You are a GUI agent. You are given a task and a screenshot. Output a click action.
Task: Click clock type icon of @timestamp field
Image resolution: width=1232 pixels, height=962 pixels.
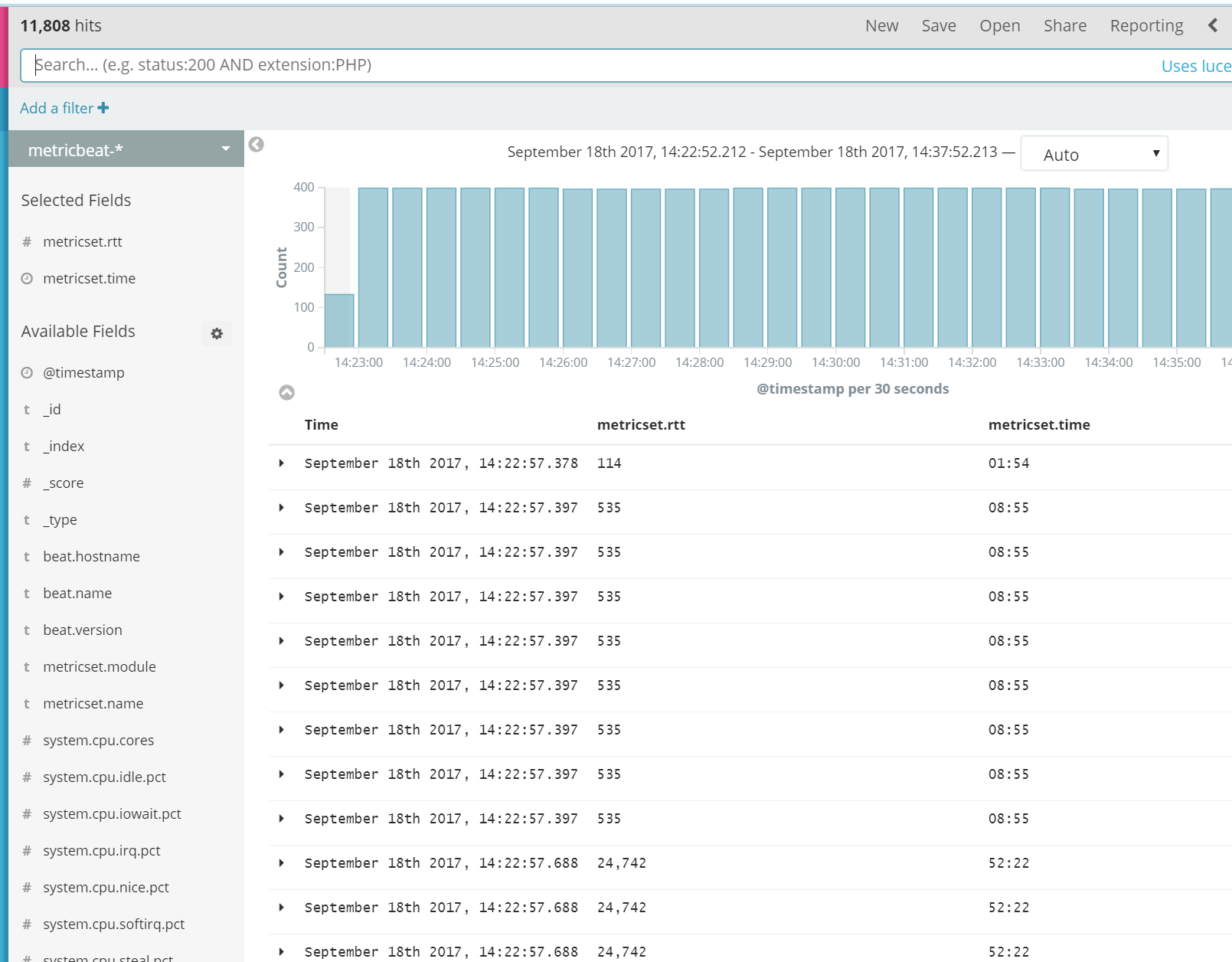27,373
